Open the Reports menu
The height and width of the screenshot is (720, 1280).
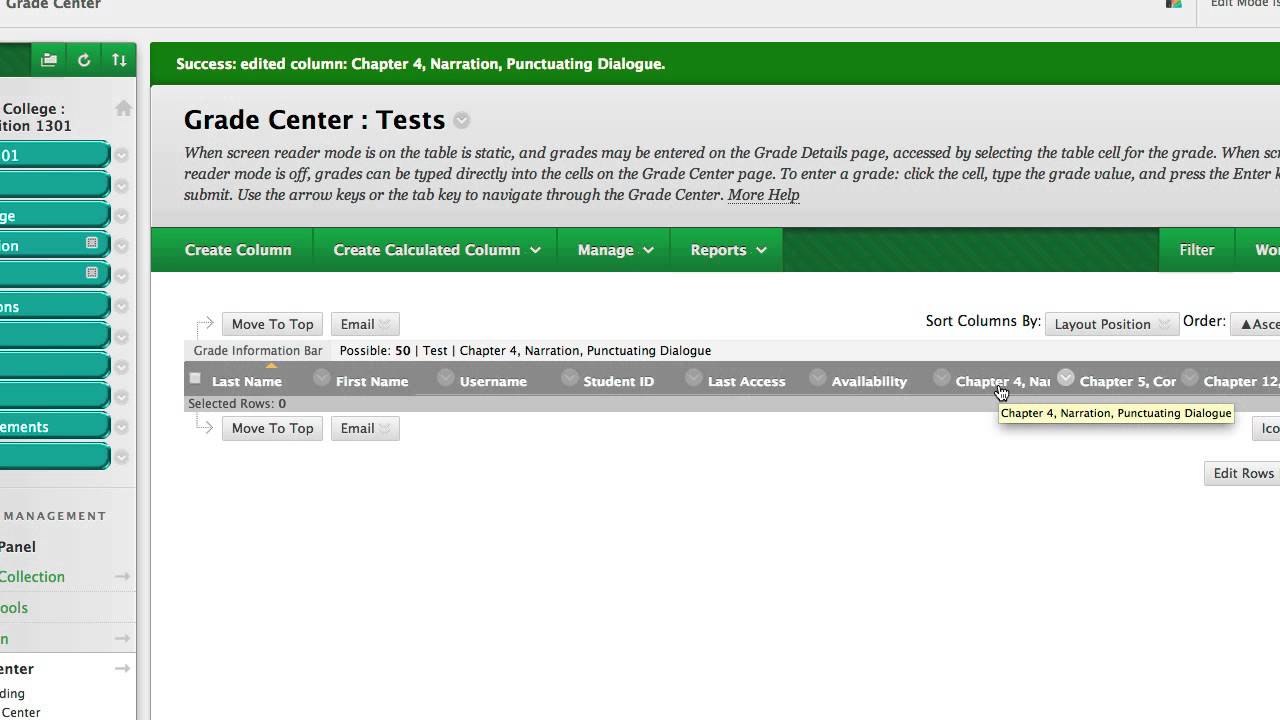click(728, 250)
